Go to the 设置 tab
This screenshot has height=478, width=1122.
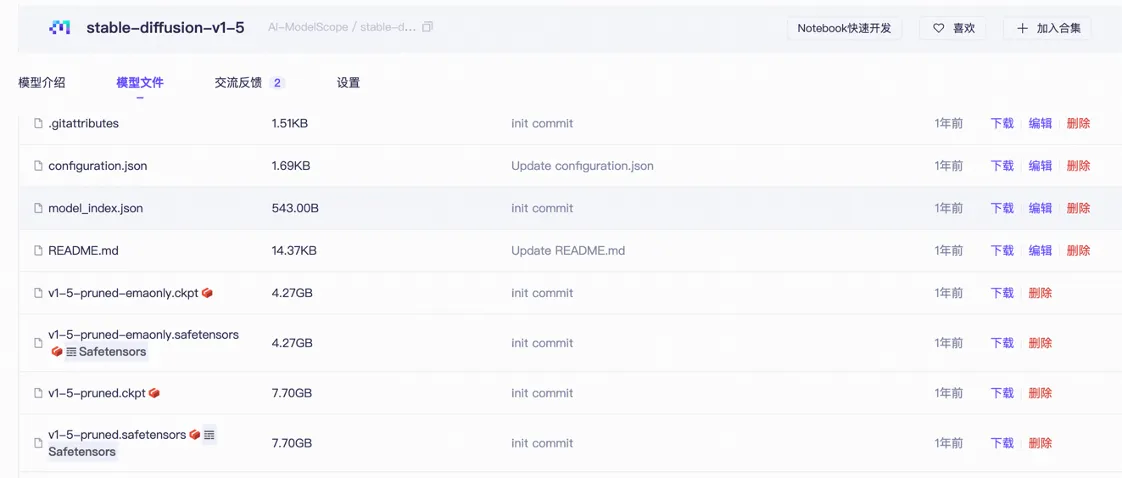pyautogui.click(x=348, y=83)
